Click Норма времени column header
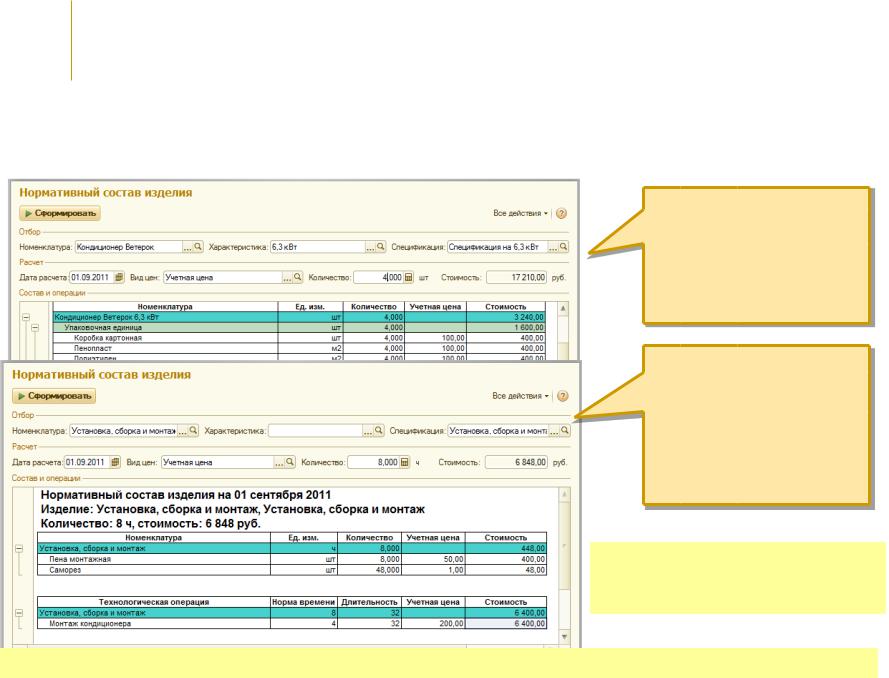Image resolution: width=889 pixels, height=678 pixels. 304,602
